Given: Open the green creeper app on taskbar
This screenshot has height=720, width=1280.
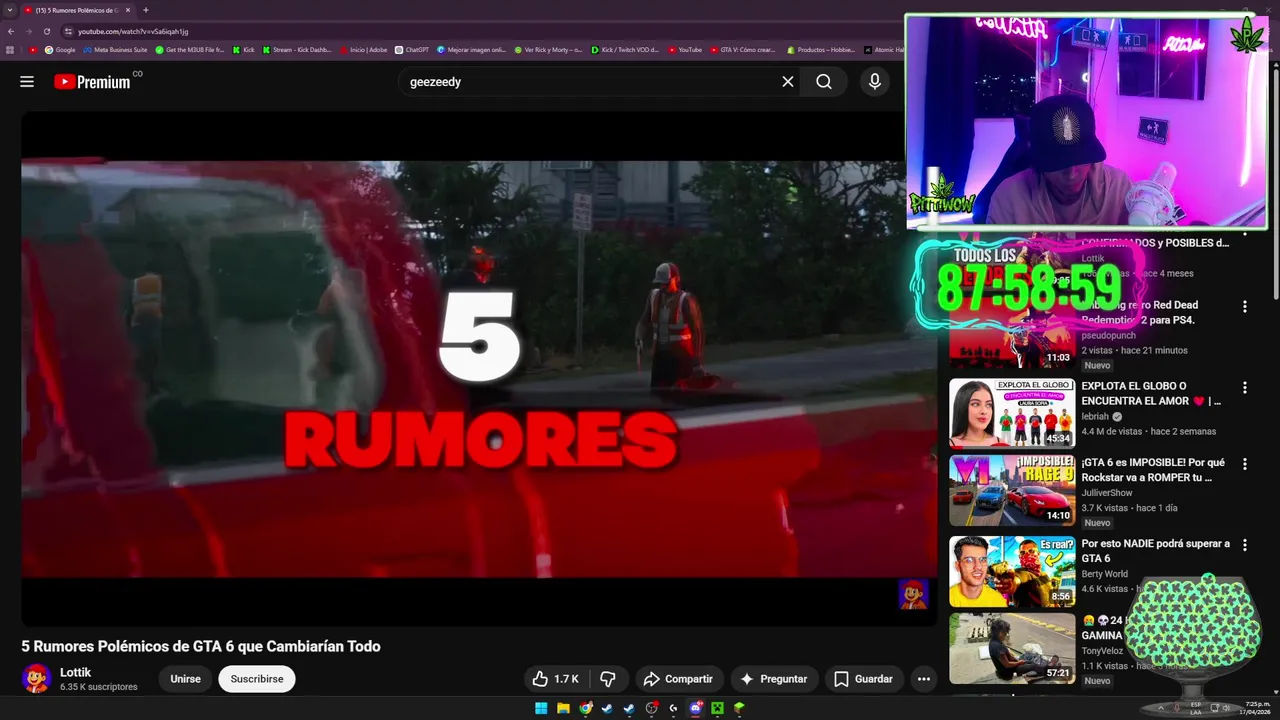Looking at the screenshot, I should 717,708.
